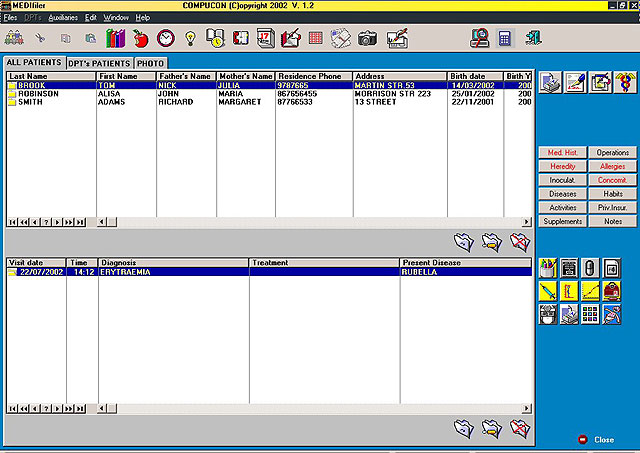Open the red clock icon
The width and height of the screenshot is (640, 453).
coord(166,38)
